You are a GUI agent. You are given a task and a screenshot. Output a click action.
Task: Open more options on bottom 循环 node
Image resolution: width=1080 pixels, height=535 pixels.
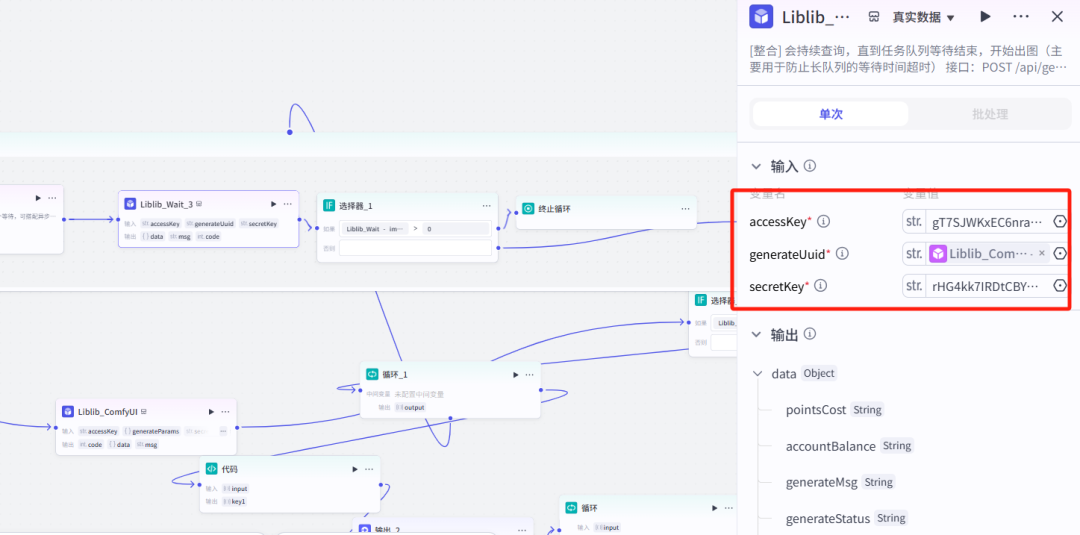click(x=728, y=507)
